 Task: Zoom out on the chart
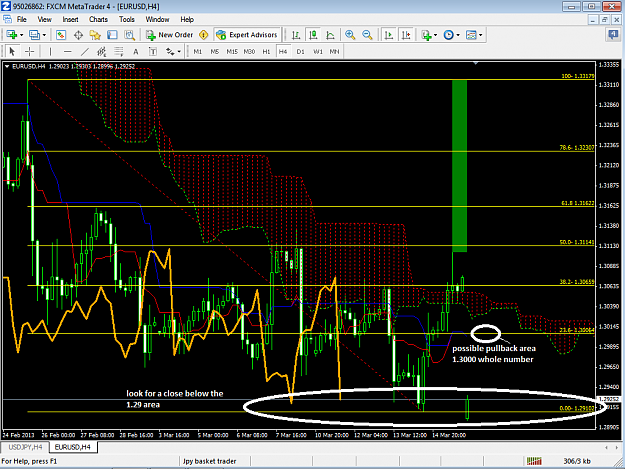tap(367, 35)
